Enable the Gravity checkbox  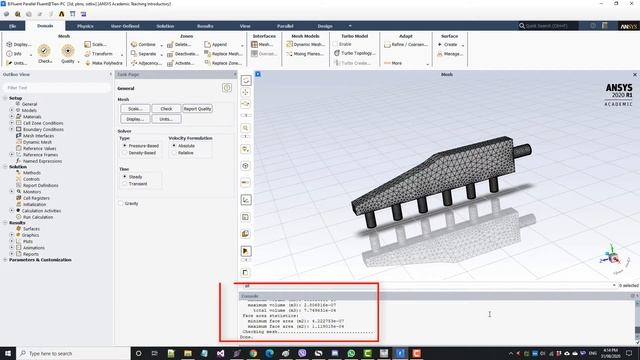point(121,203)
